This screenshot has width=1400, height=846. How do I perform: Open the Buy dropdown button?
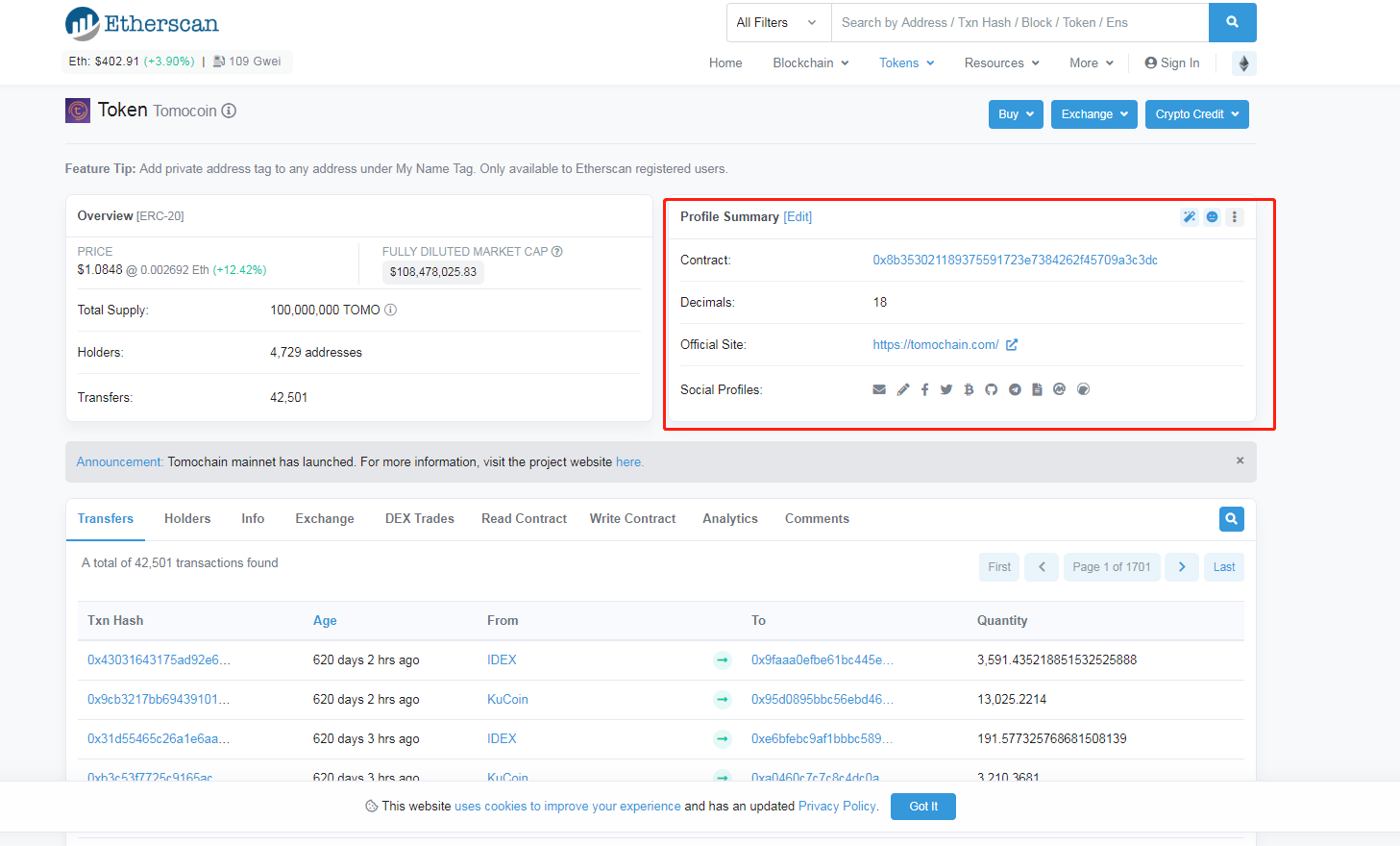1016,114
